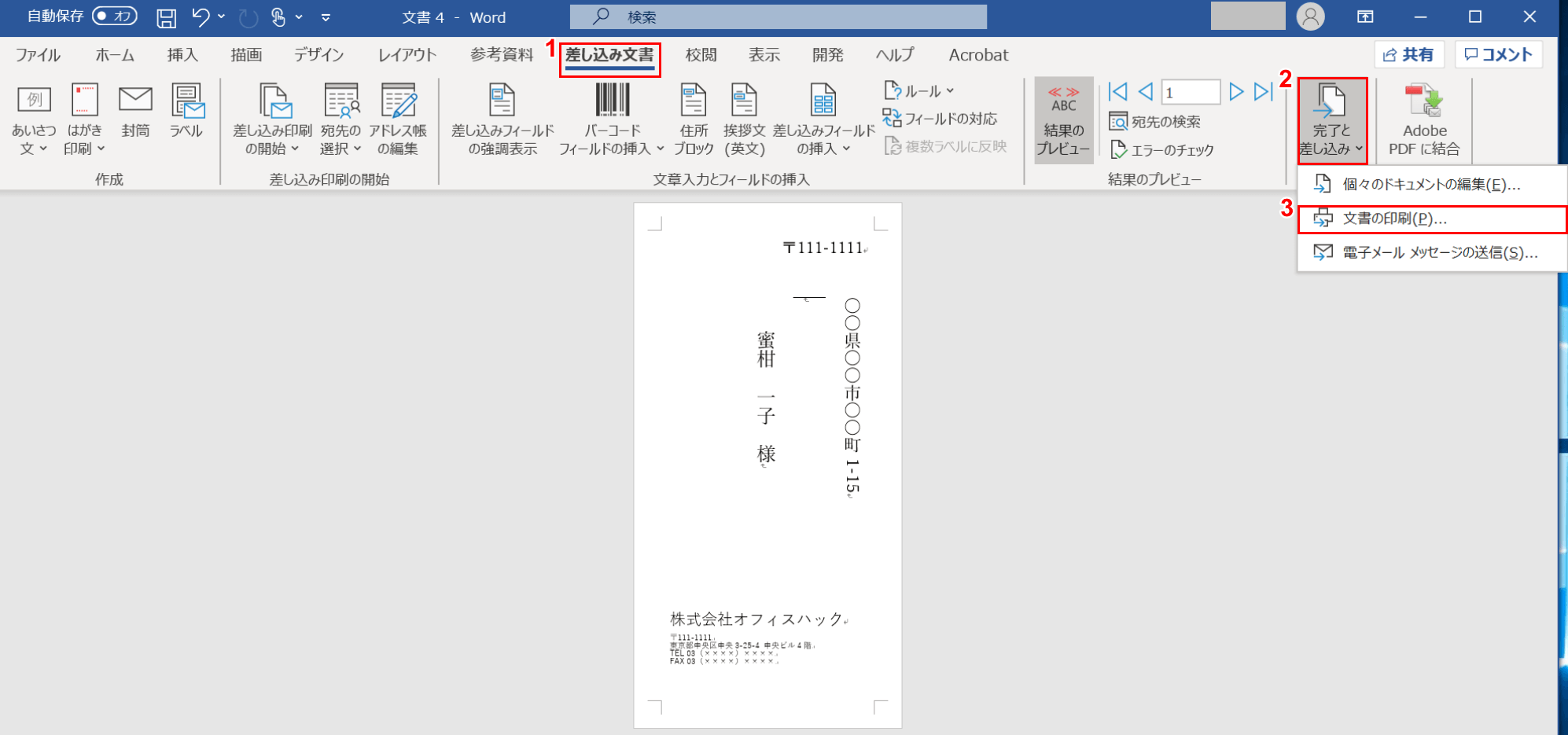Viewport: 1568px width, 735px height.
Task: Click the 共有 share button
Action: click(1409, 54)
